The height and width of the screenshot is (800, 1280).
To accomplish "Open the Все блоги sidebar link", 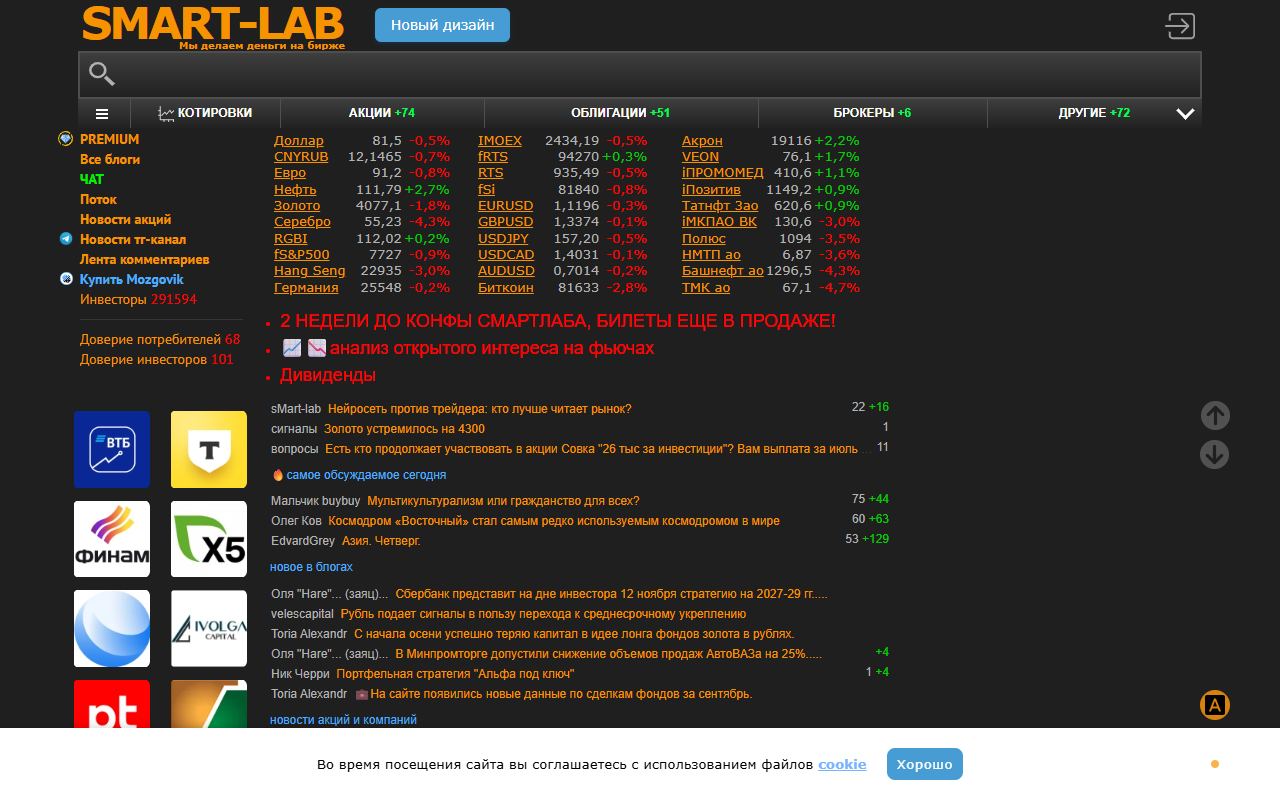I will [x=110, y=159].
